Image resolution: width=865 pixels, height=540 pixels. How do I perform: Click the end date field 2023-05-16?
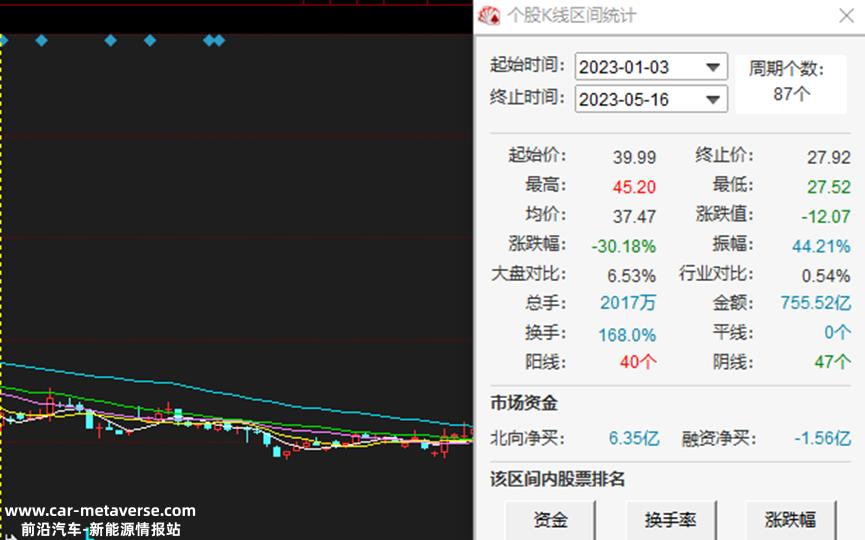651,99
